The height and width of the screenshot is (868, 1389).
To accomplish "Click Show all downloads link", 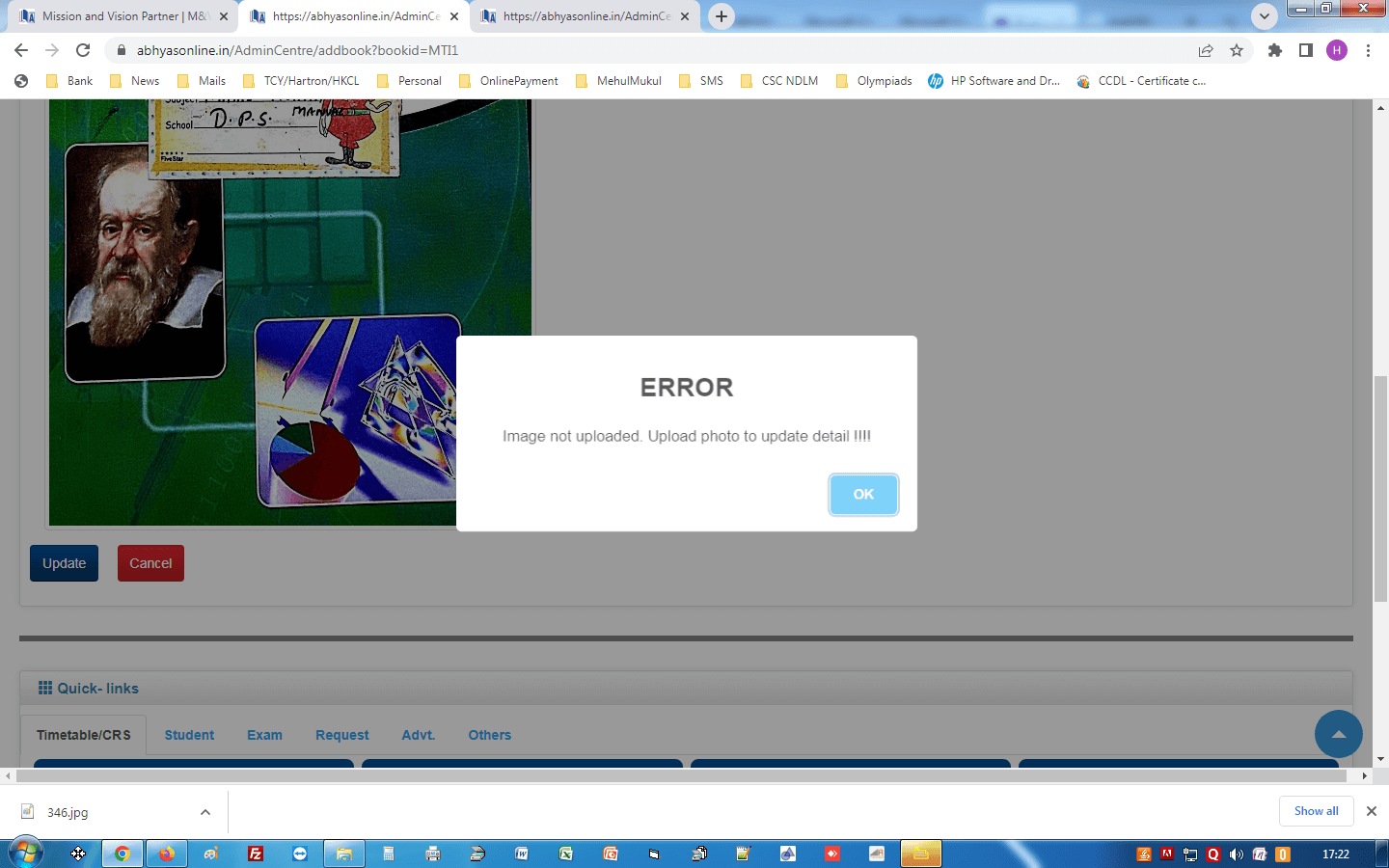I will coord(1316,811).
